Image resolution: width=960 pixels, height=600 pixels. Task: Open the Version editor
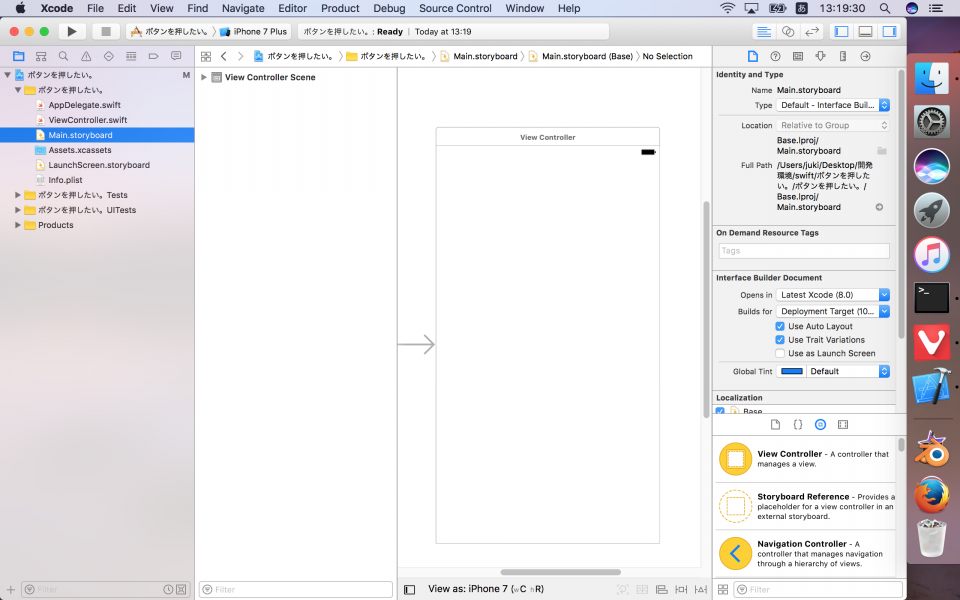tap(813, 32)
